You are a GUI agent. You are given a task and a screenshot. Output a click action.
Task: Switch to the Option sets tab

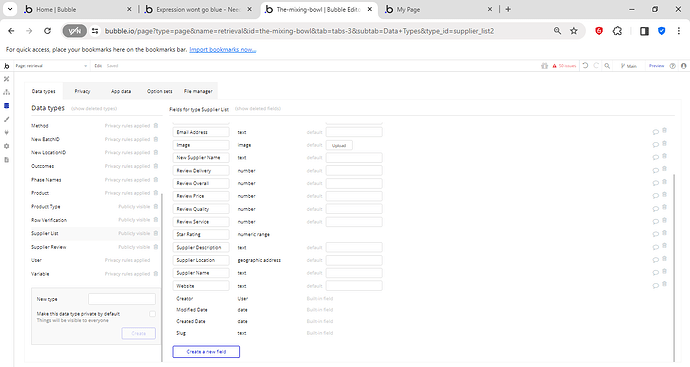tap(160, 91)
